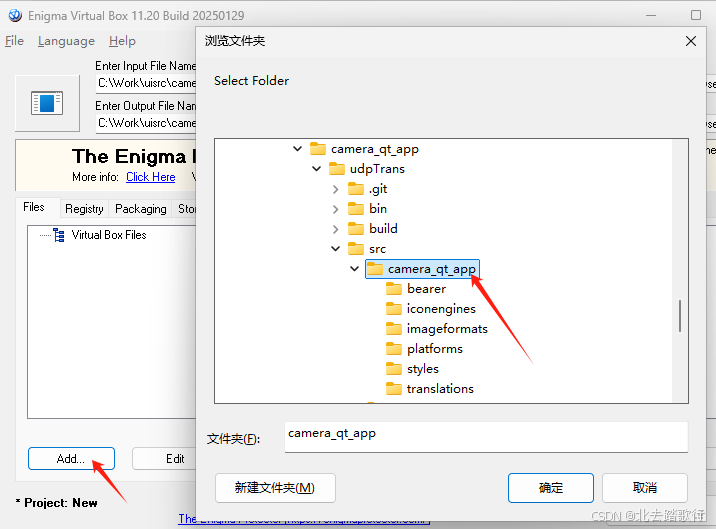The width and height of the screenshot is (716, 529).
Task: Click the translations folder icon
Action: pyautogui.click(x=394, y=388)
